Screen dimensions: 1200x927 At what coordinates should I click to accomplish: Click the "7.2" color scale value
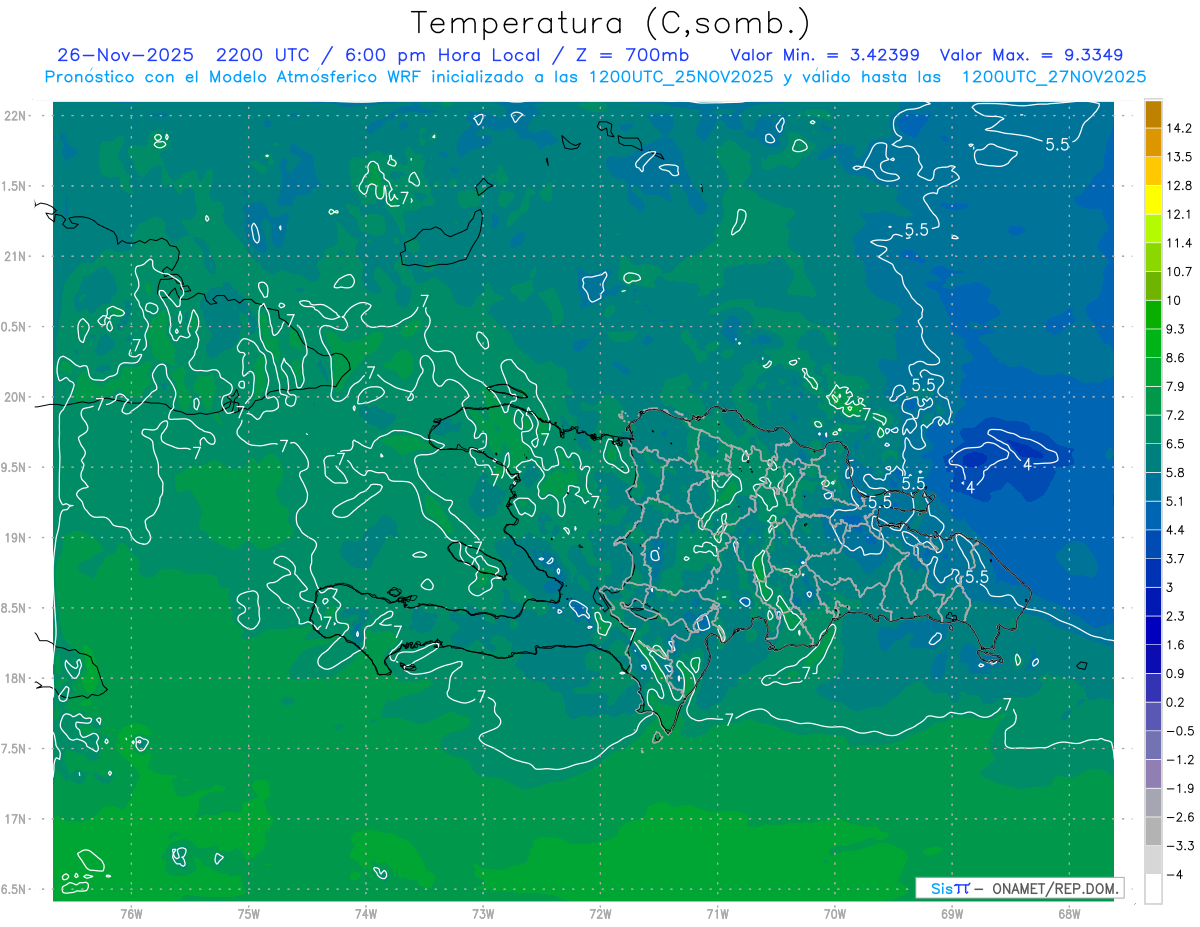click(1175, 415)
